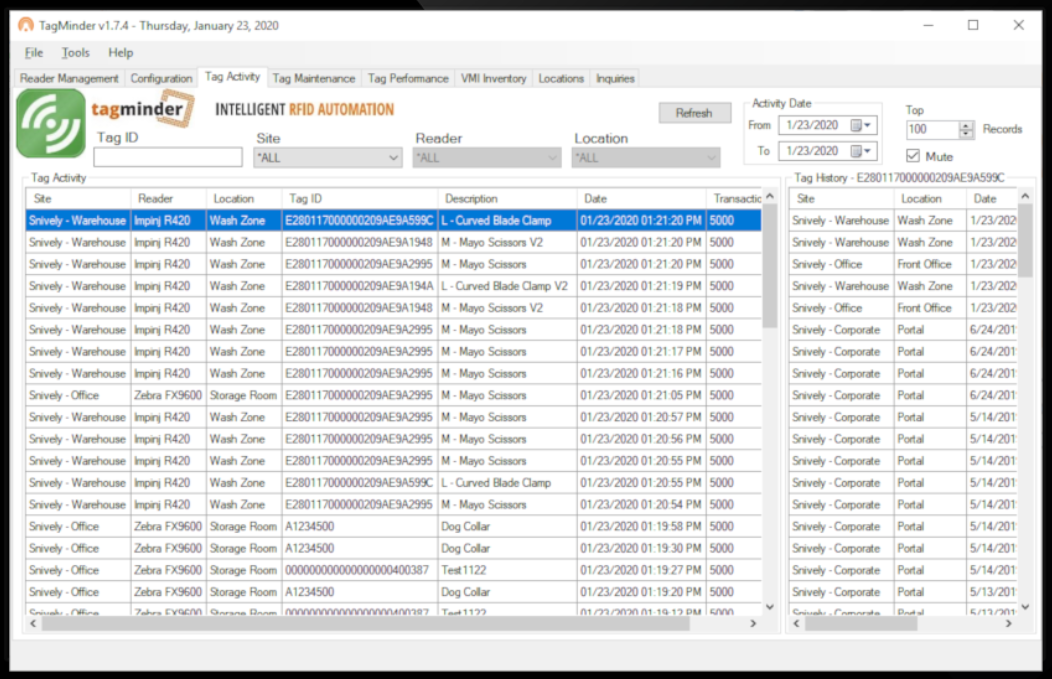Click the Refresh button
Screen dimensions: 1052x679
coord(694,113)
